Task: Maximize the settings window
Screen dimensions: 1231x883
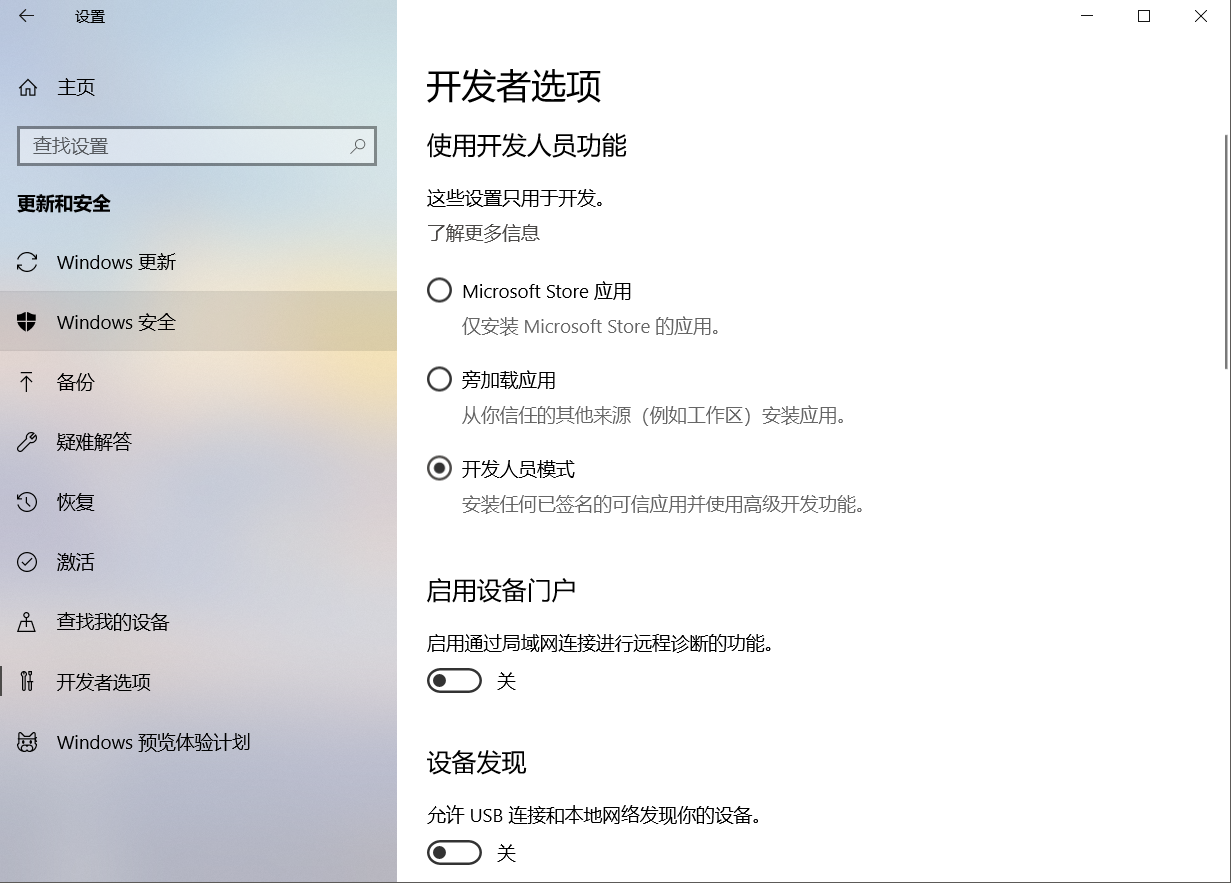Action: tap(1144, 16)
